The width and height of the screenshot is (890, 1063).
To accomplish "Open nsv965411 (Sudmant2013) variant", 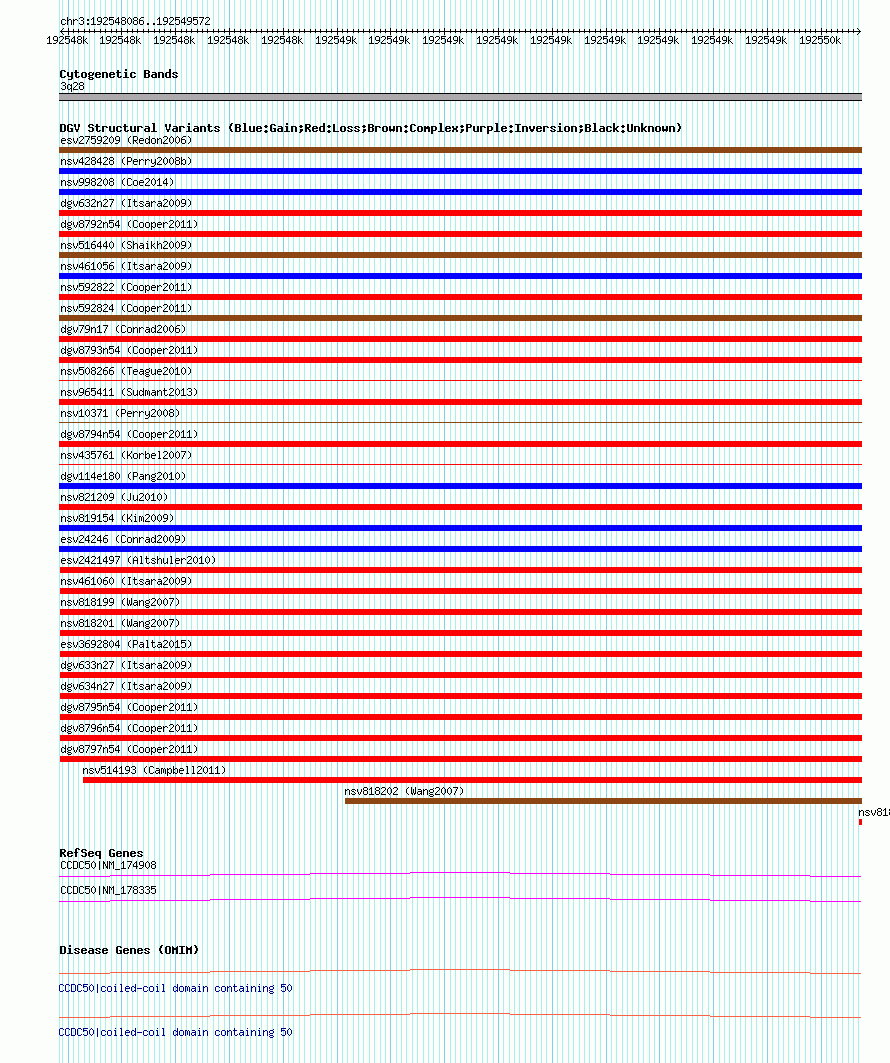I will click(x=129, y=393).
